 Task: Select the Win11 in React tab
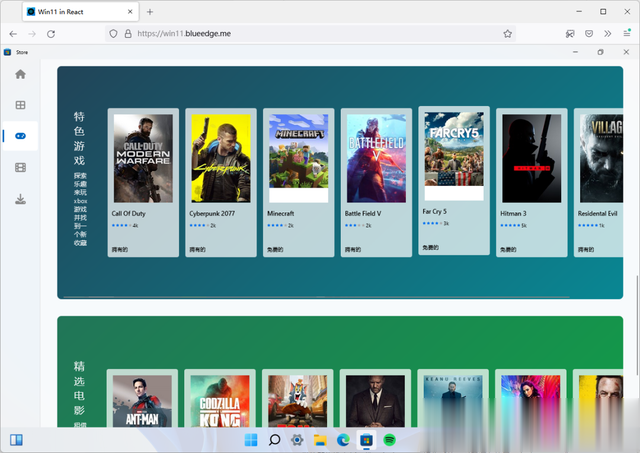click(80, 12)
